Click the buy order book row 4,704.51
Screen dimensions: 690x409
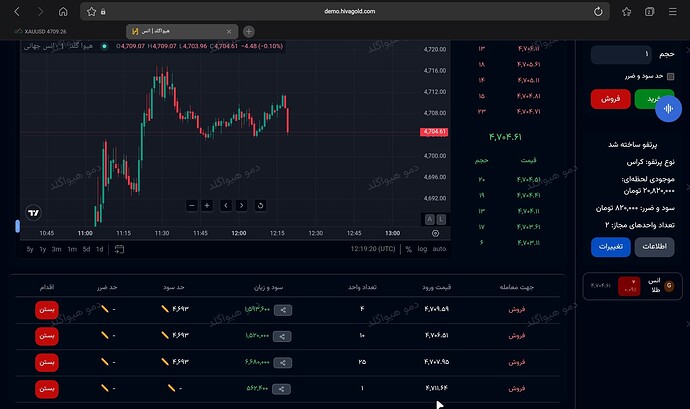509,180
